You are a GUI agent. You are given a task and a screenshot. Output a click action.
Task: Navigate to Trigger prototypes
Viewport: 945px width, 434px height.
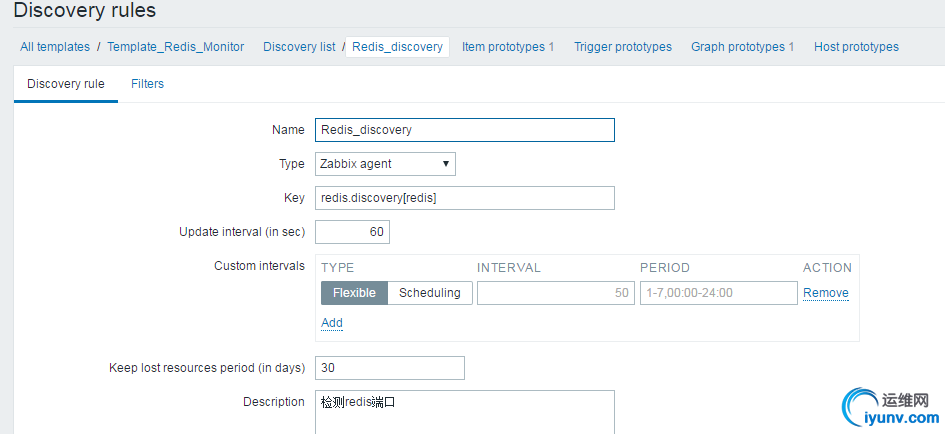tap(623, 47)
